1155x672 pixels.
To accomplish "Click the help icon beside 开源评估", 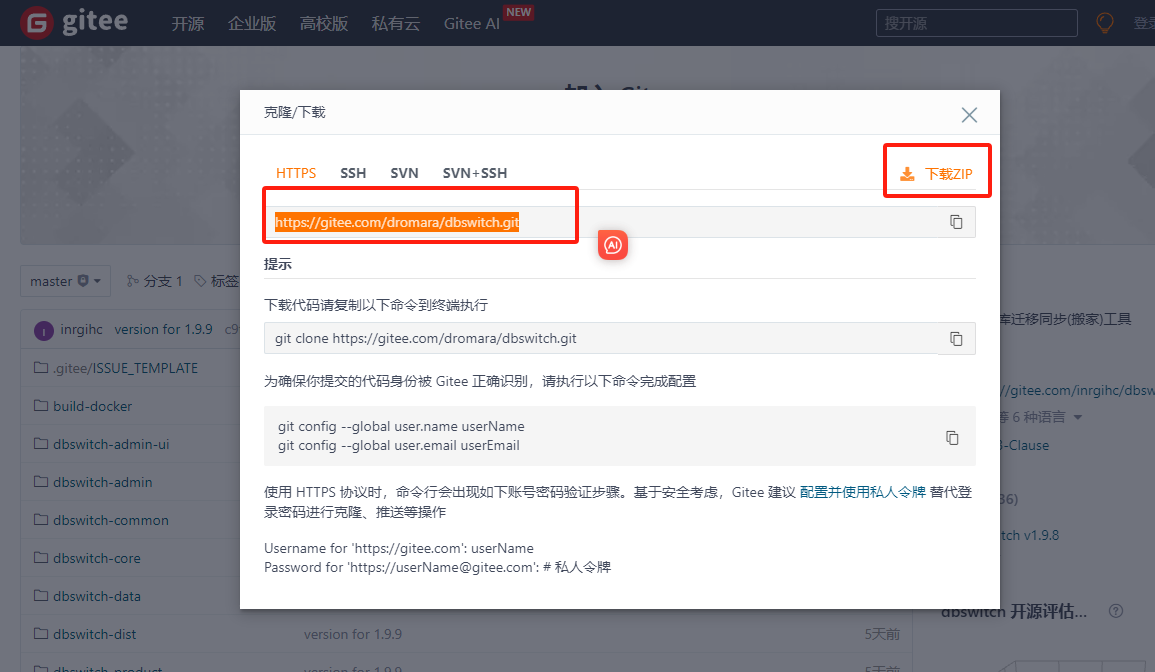I will point(1115,611).
